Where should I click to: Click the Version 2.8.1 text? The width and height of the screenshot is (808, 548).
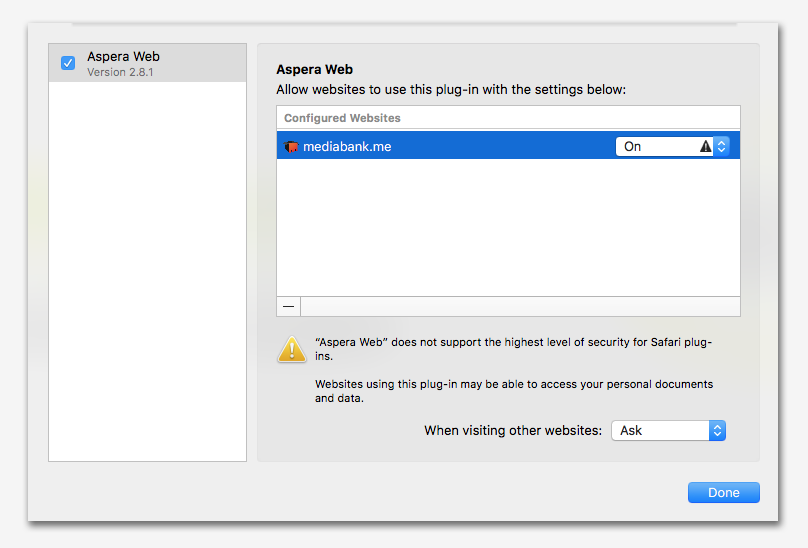(x=120, y=72)
